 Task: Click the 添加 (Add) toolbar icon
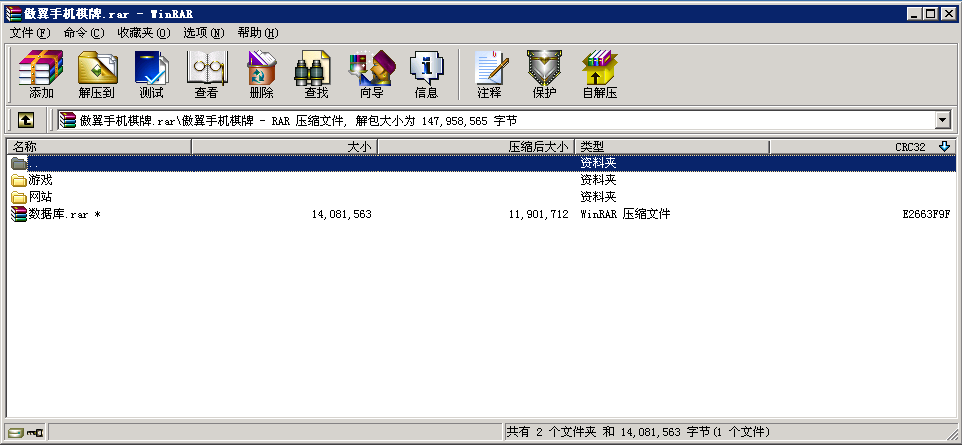click(41, 75)
